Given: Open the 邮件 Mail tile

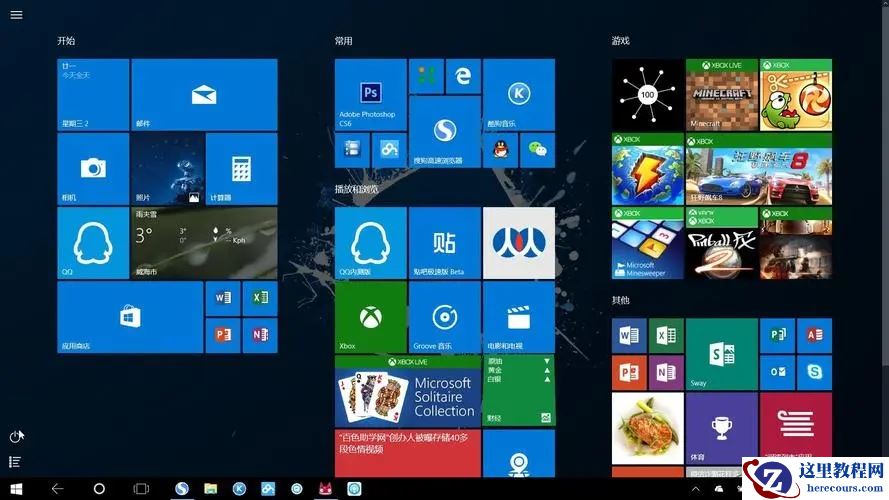Looking at the screenshot, I should (204, 95).
